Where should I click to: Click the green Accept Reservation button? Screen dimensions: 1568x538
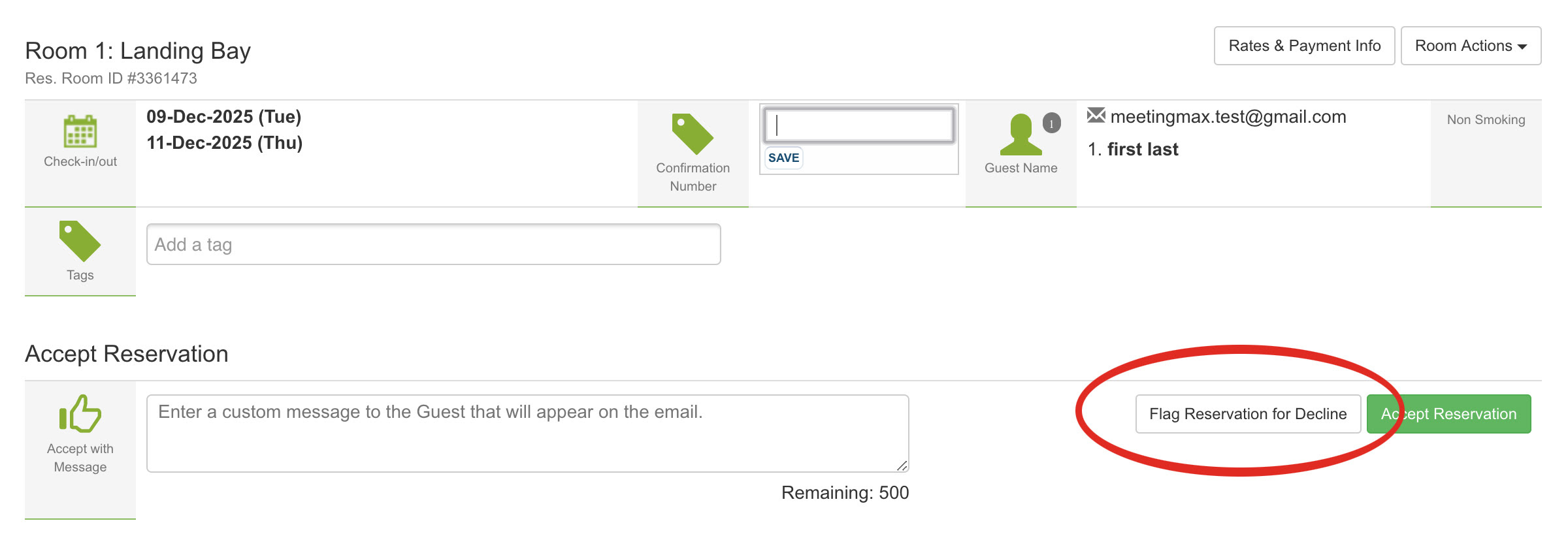point(1448,414)
